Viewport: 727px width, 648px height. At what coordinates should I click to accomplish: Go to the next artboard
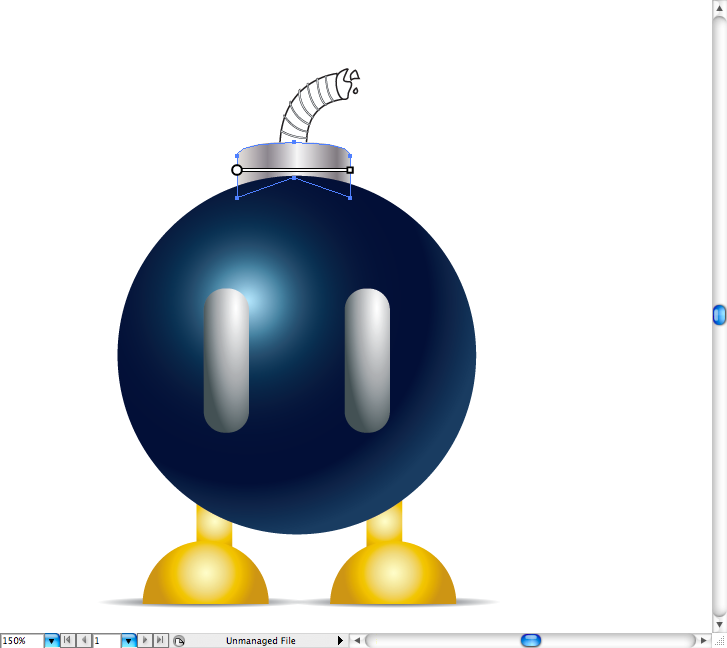click(x=144, y=640)
